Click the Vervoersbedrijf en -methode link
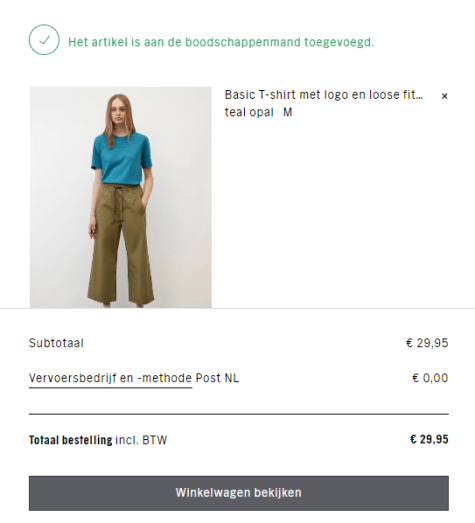475x523 pixels. click(110, 378)
